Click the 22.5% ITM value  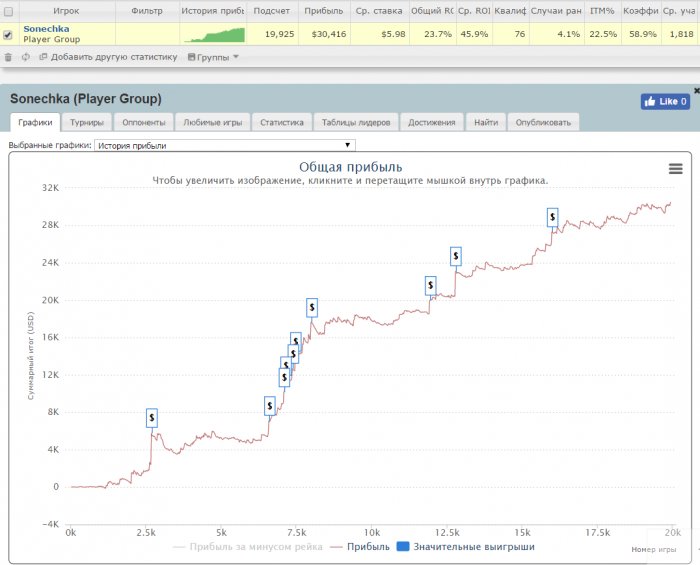coord(603,34)
